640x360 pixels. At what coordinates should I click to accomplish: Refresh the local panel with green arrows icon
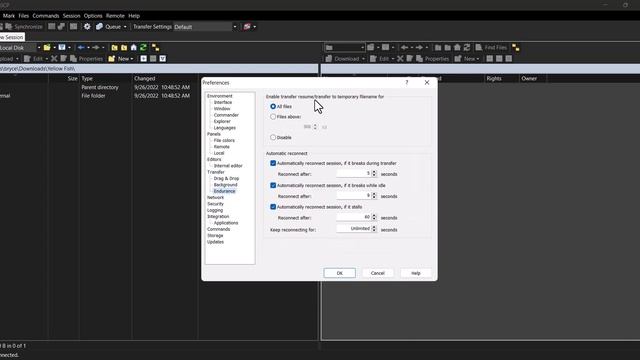(143, 48)
